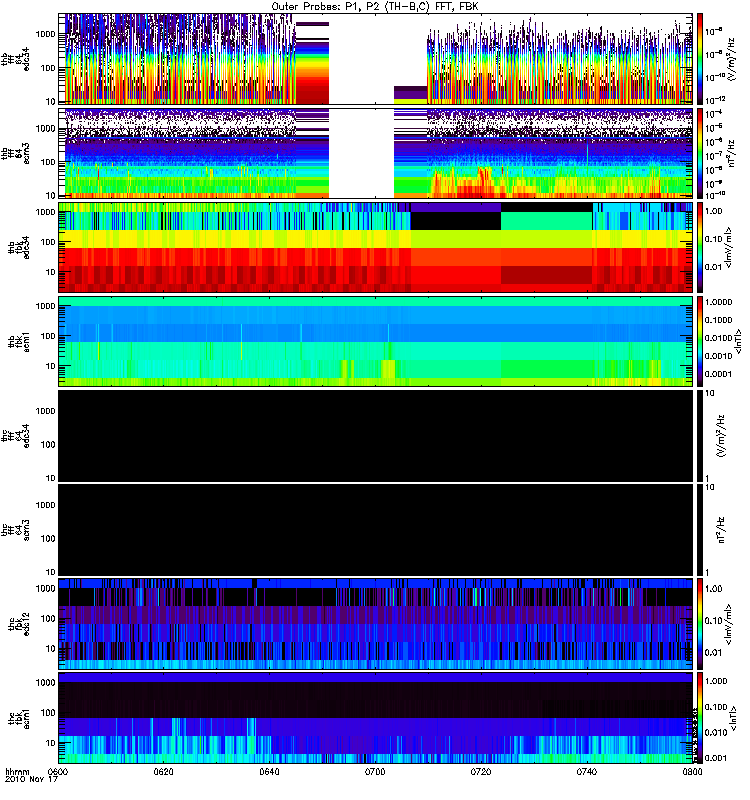Click the thb fbk scm1 filter bank panel
The image size is (750, 800).
[x=376, y=341]
